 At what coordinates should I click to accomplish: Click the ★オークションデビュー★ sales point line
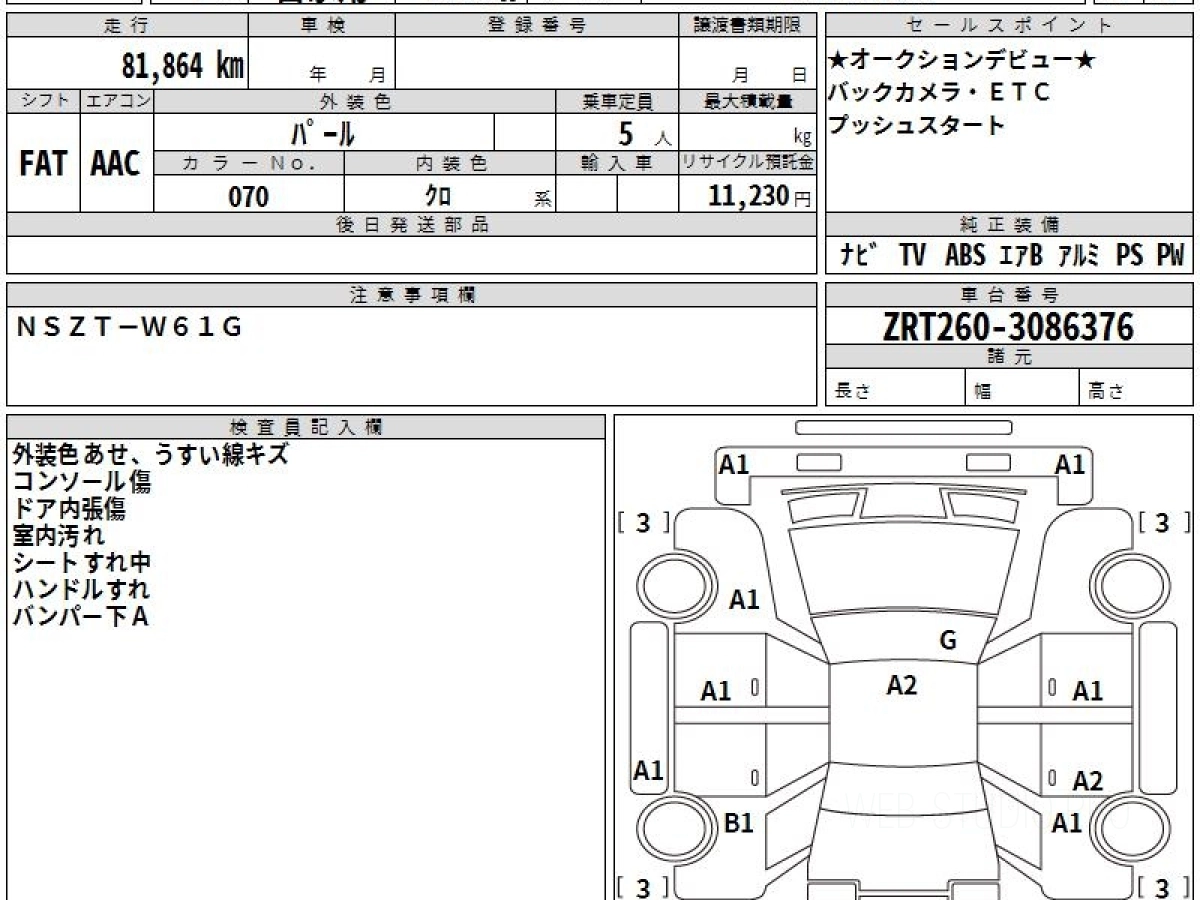click(962, 61)
